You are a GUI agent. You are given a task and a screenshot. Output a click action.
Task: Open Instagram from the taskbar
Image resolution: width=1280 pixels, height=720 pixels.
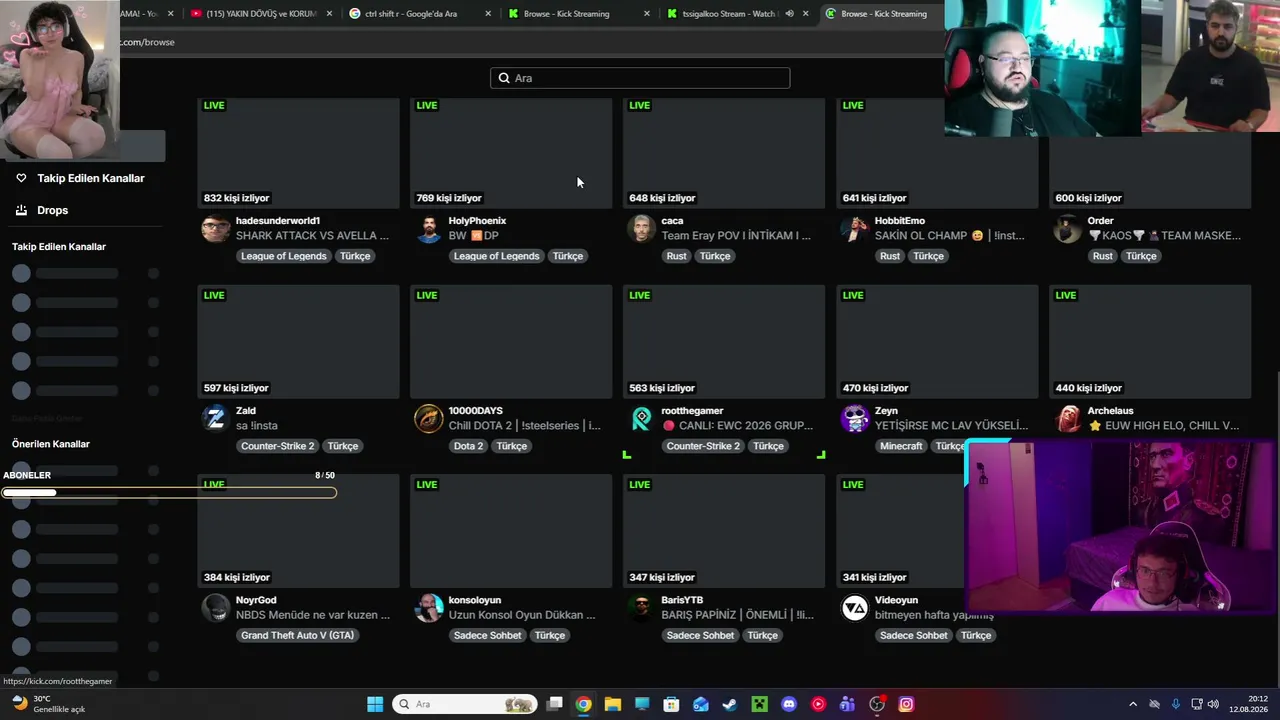coord(906,704)
